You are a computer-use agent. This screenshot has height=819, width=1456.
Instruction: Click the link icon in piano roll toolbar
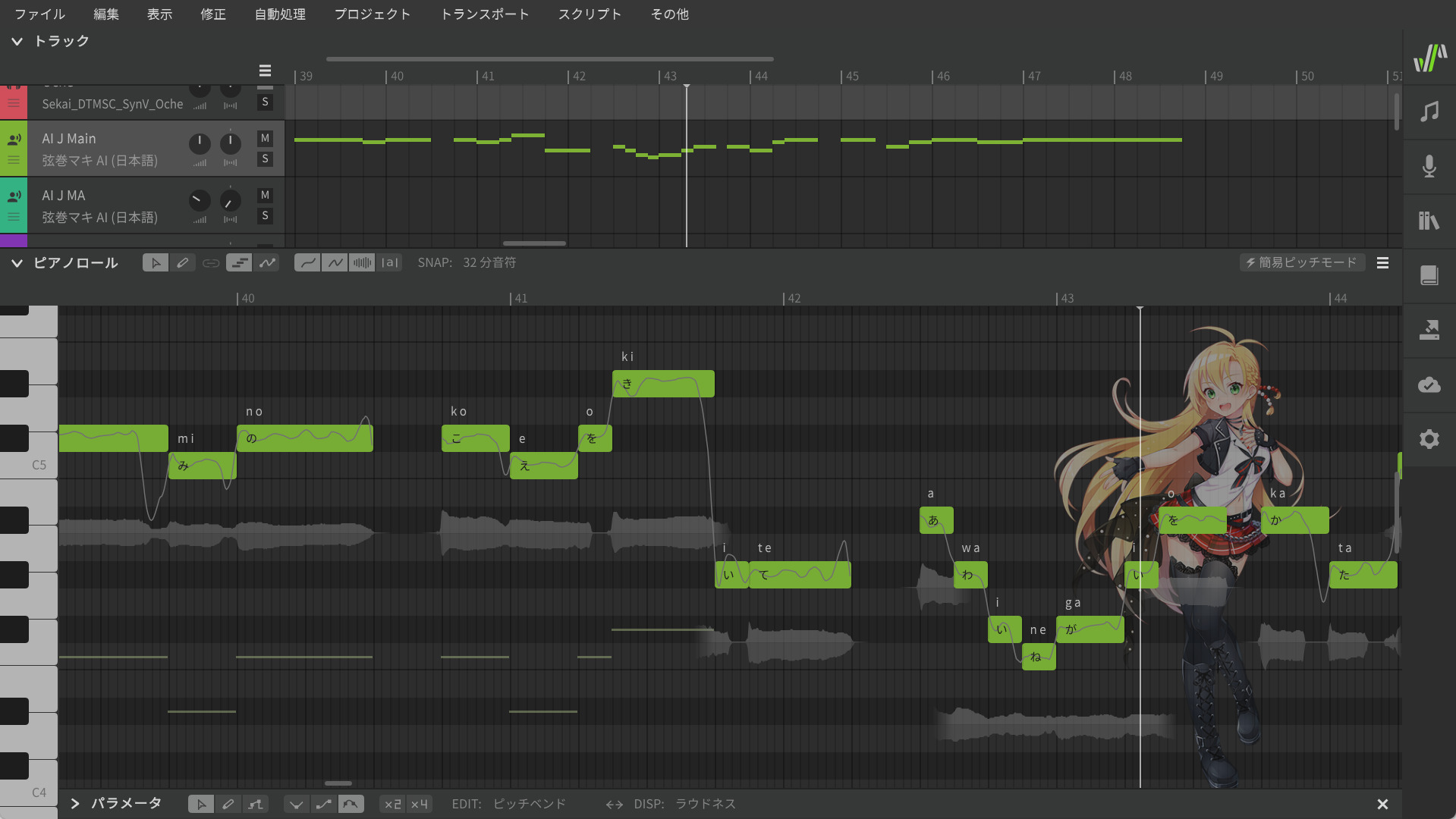(x=211, y=262)
